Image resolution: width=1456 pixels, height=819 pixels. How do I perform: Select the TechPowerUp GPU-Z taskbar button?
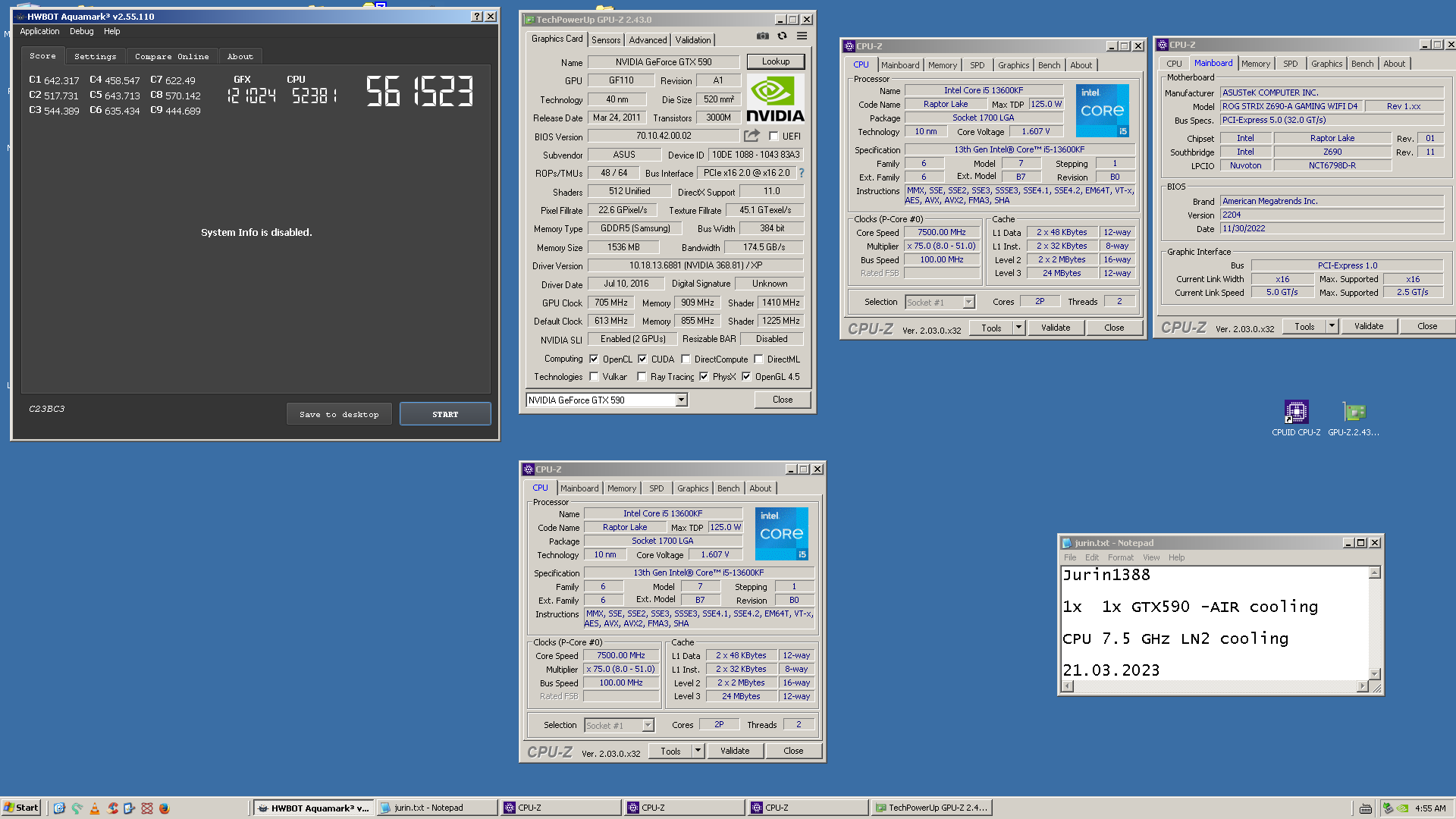931,808
